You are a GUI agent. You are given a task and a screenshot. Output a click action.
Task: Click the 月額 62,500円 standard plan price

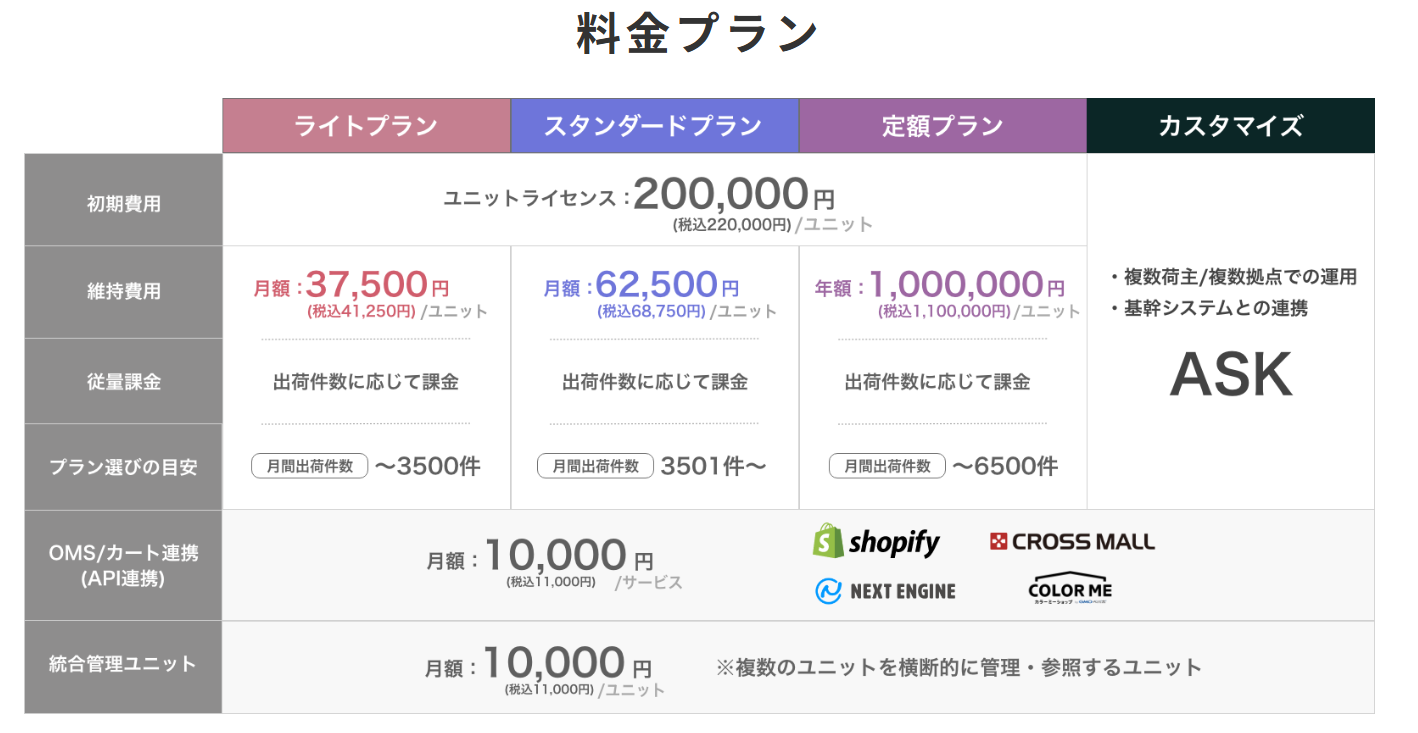pos(654,286)
